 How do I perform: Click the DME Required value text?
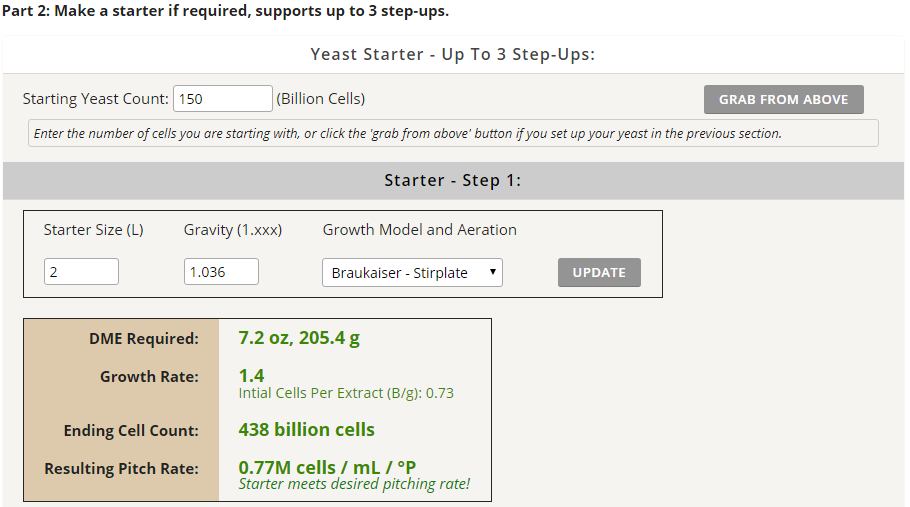(x=299, y=338)
